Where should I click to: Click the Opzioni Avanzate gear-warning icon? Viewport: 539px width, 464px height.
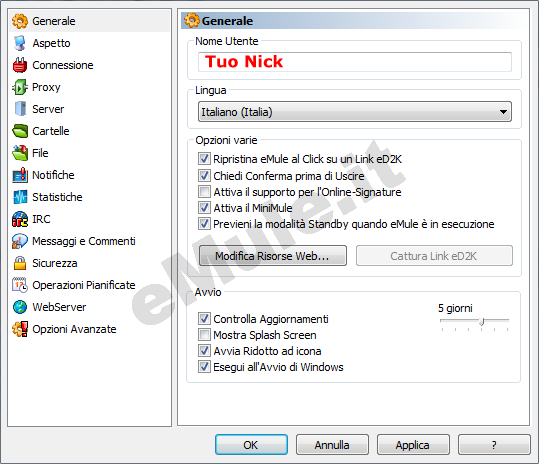(x=20, y=329)
